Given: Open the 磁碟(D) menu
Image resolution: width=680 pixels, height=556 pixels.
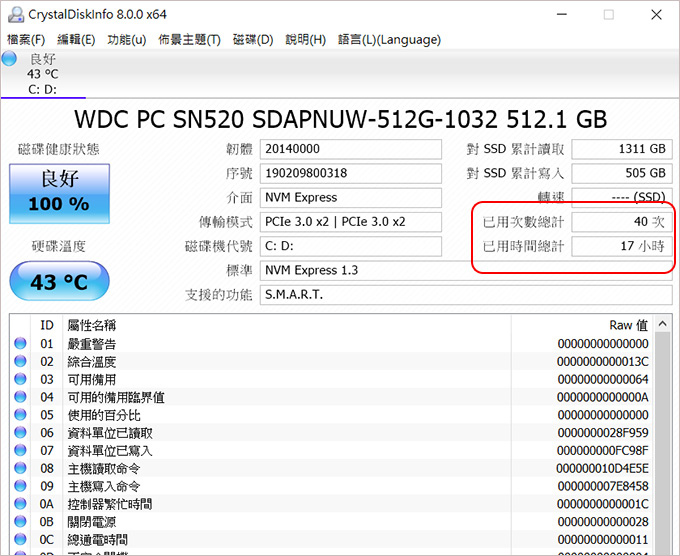Looking at the screenshot, I should [253, 40].
